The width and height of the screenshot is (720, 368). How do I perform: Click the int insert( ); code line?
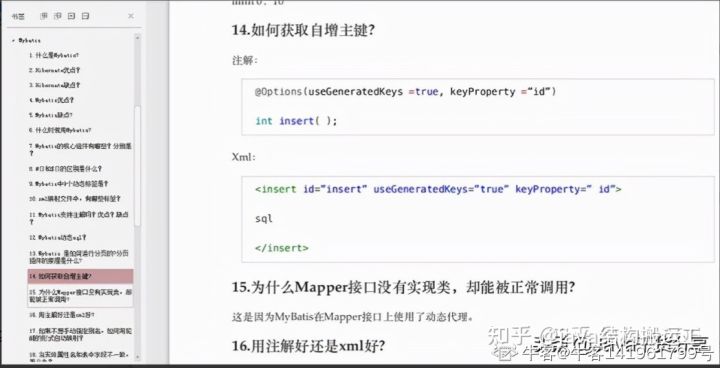point(296,121)
